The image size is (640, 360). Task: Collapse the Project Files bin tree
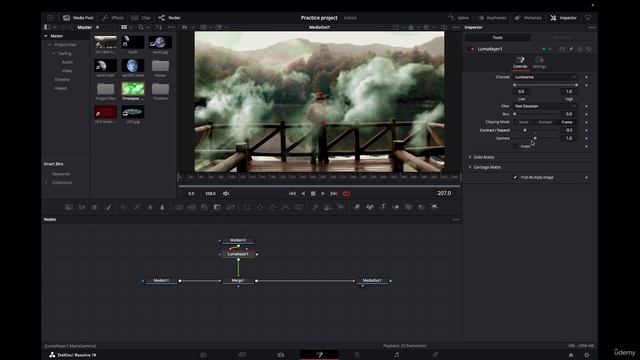(49, 44)
